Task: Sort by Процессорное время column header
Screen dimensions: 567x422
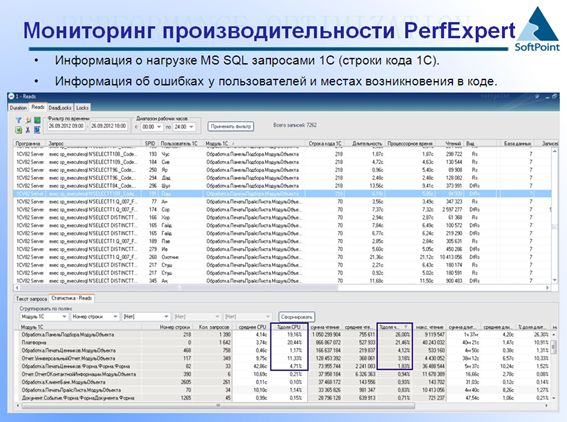Action: click(x=410, y=144)
